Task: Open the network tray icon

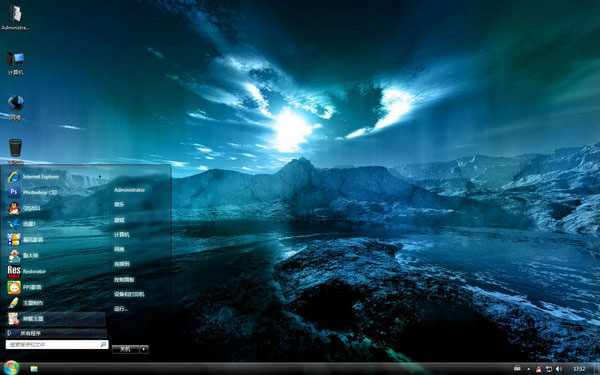Action: pyautogui.click(x=548, y=369)
